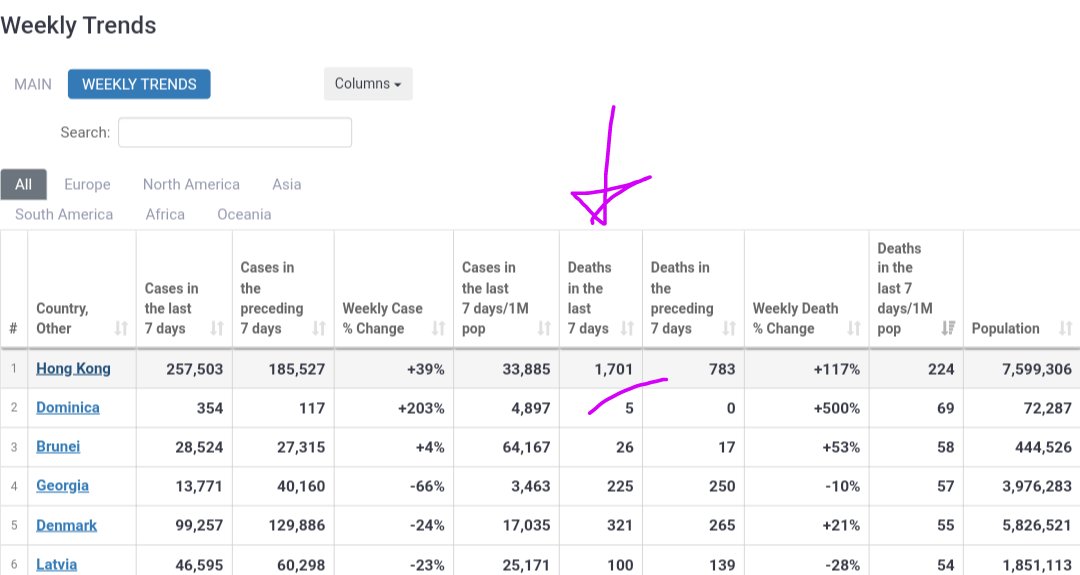
Task: Select Brunei weekly death change +53%
Action: (x=841, y=448)
